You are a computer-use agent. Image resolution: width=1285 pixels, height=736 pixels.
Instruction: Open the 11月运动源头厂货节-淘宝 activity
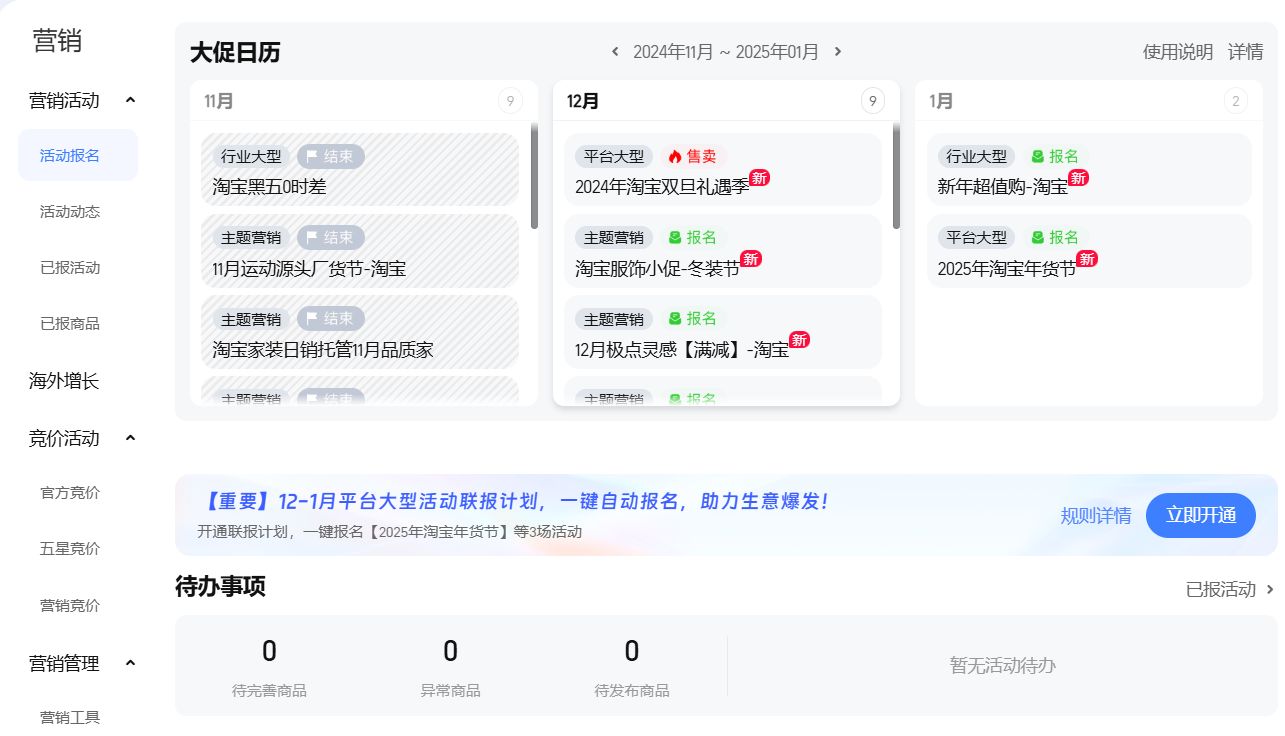[x=360, y=251]
